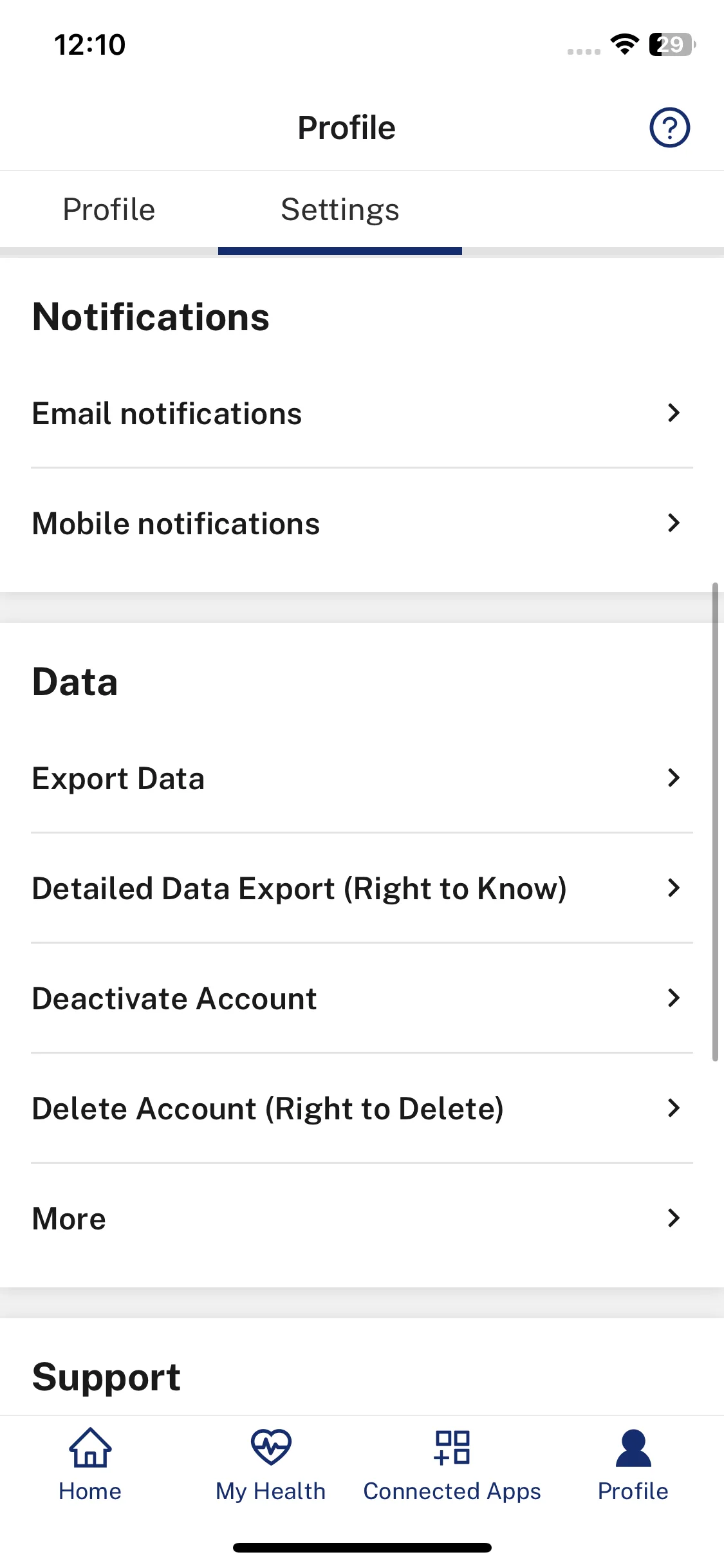Tap the battery indicator icon

coord(673,44)
